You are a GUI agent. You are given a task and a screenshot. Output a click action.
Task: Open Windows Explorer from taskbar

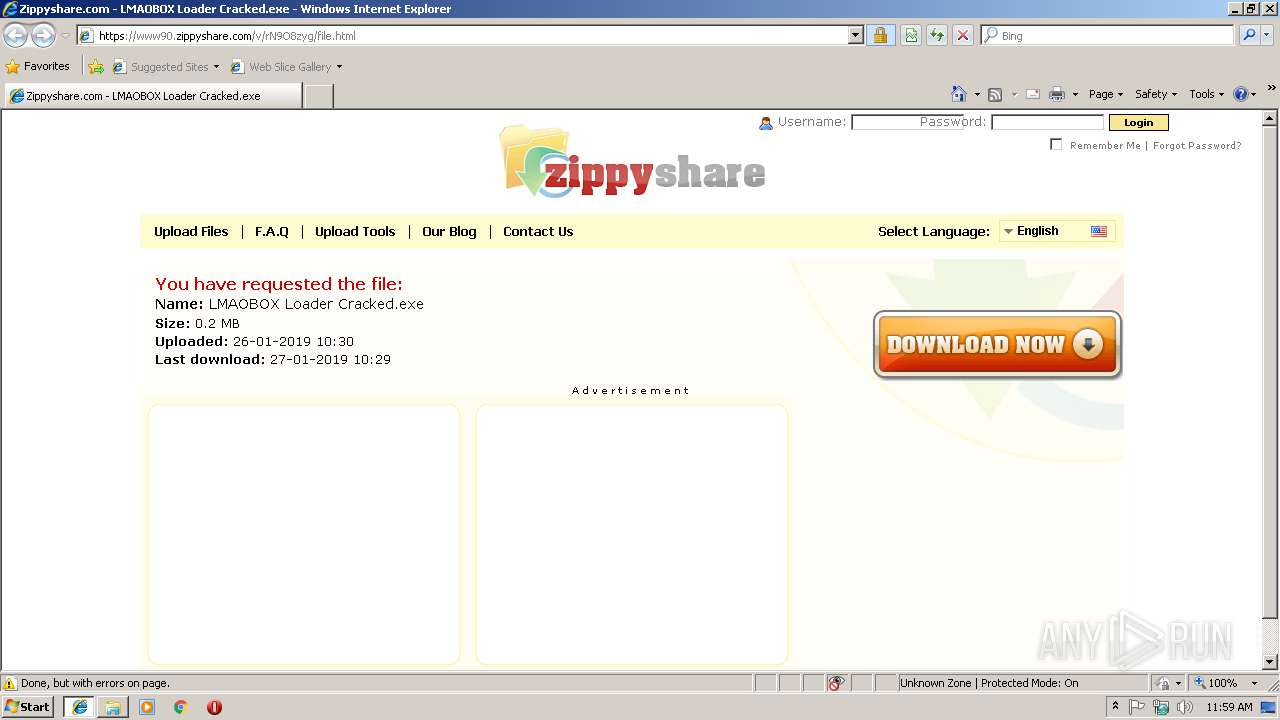pos(113,707)
